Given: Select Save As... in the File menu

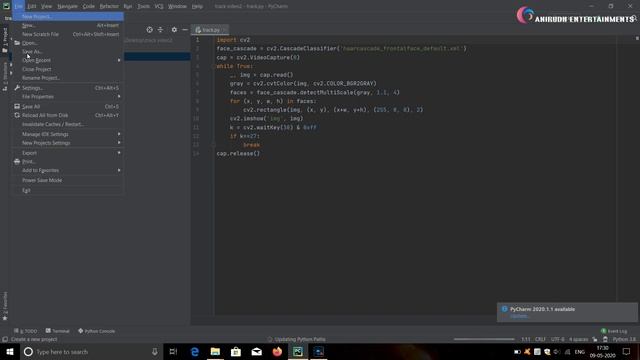Looking at the screenshot, I should tap(68, 51).
